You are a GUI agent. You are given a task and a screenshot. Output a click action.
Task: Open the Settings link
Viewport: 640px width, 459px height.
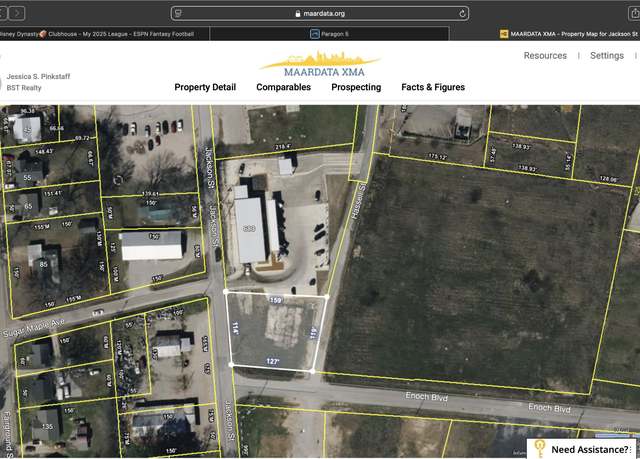point(607,55)
